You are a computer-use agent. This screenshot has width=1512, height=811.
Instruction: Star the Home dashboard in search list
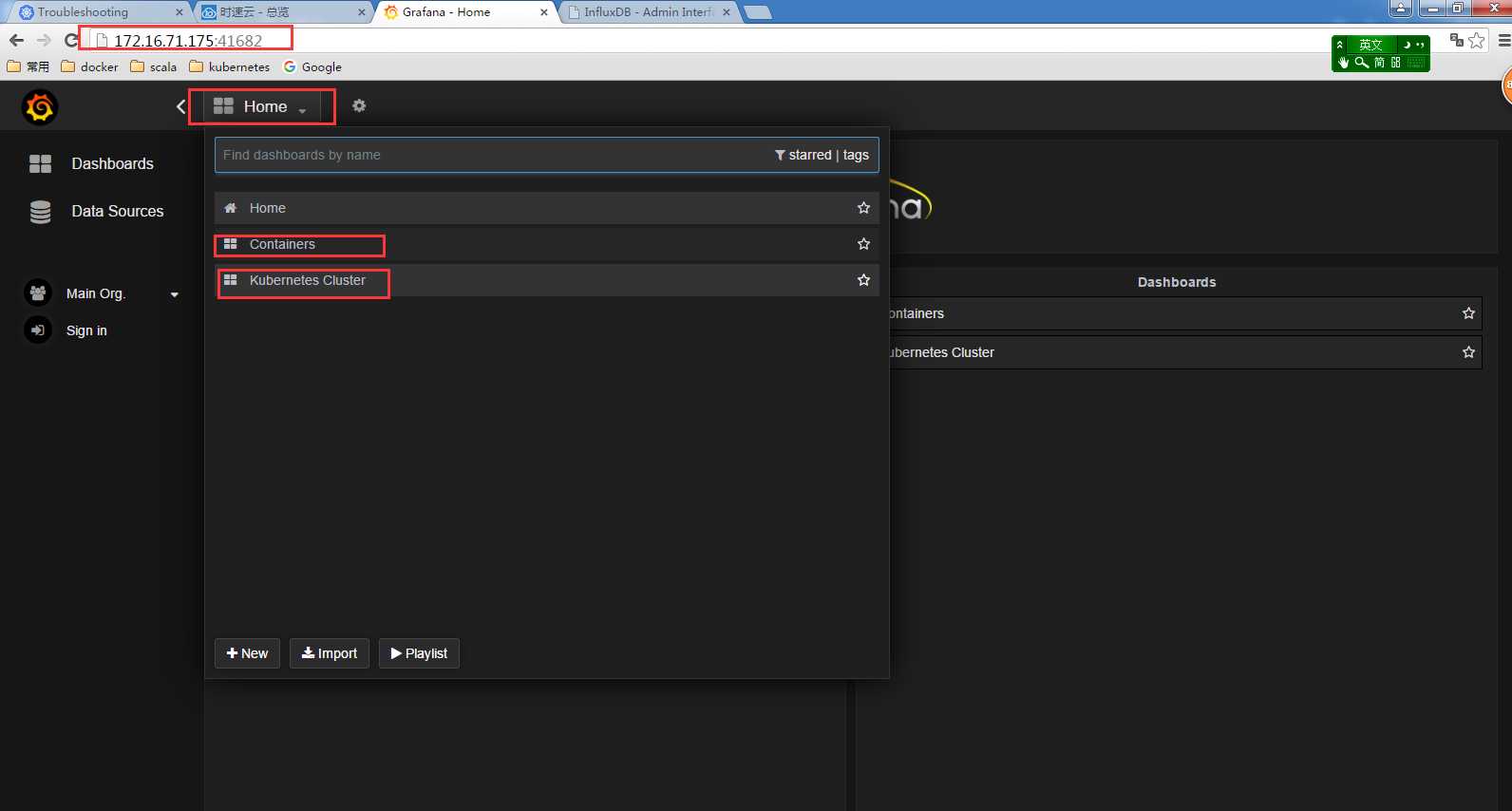click(863, 208)
